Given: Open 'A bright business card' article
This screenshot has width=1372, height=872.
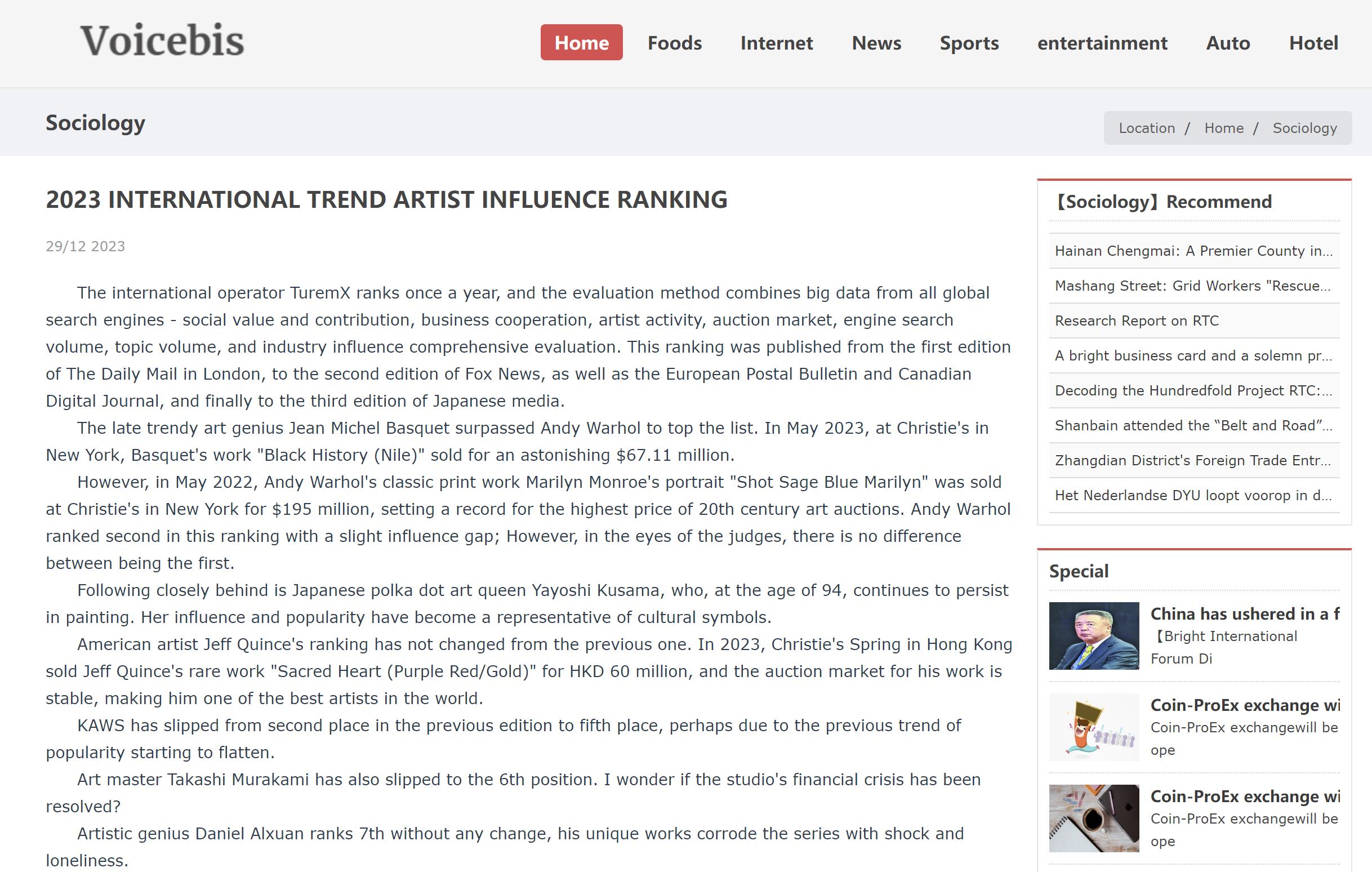Looking at the screenshot, I should pos(1193,355).
